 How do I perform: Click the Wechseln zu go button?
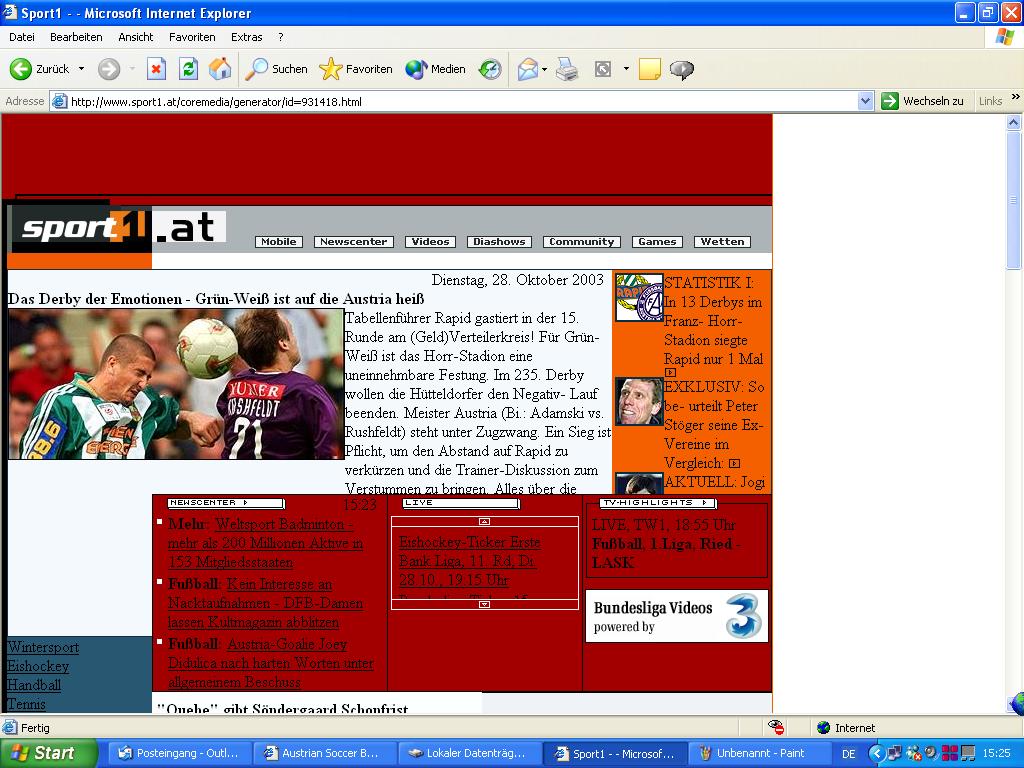click(x=923, y=101)
